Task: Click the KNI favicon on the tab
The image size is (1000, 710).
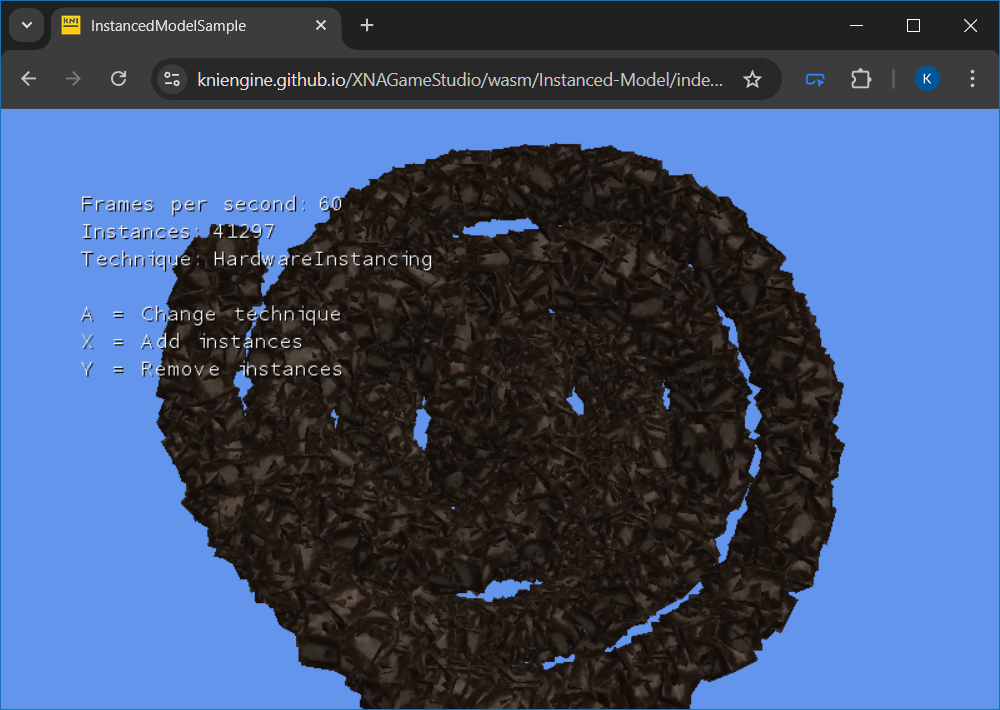Action: 71,26
